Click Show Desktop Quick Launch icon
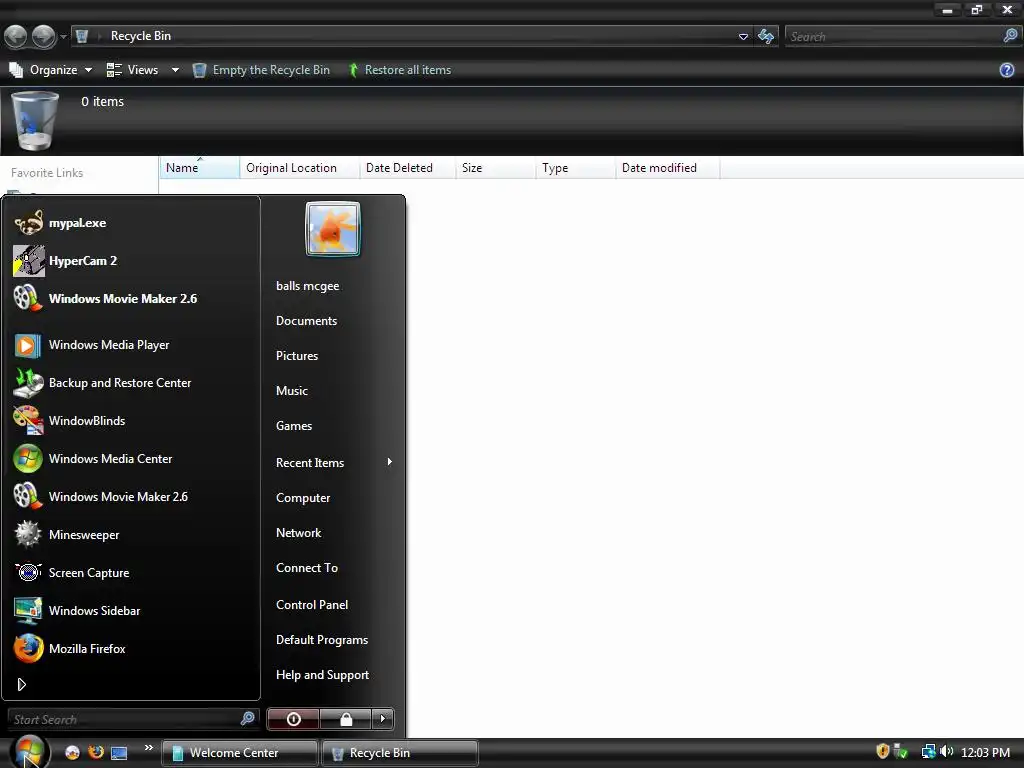 pyautogui.click(x=119, y=753)
